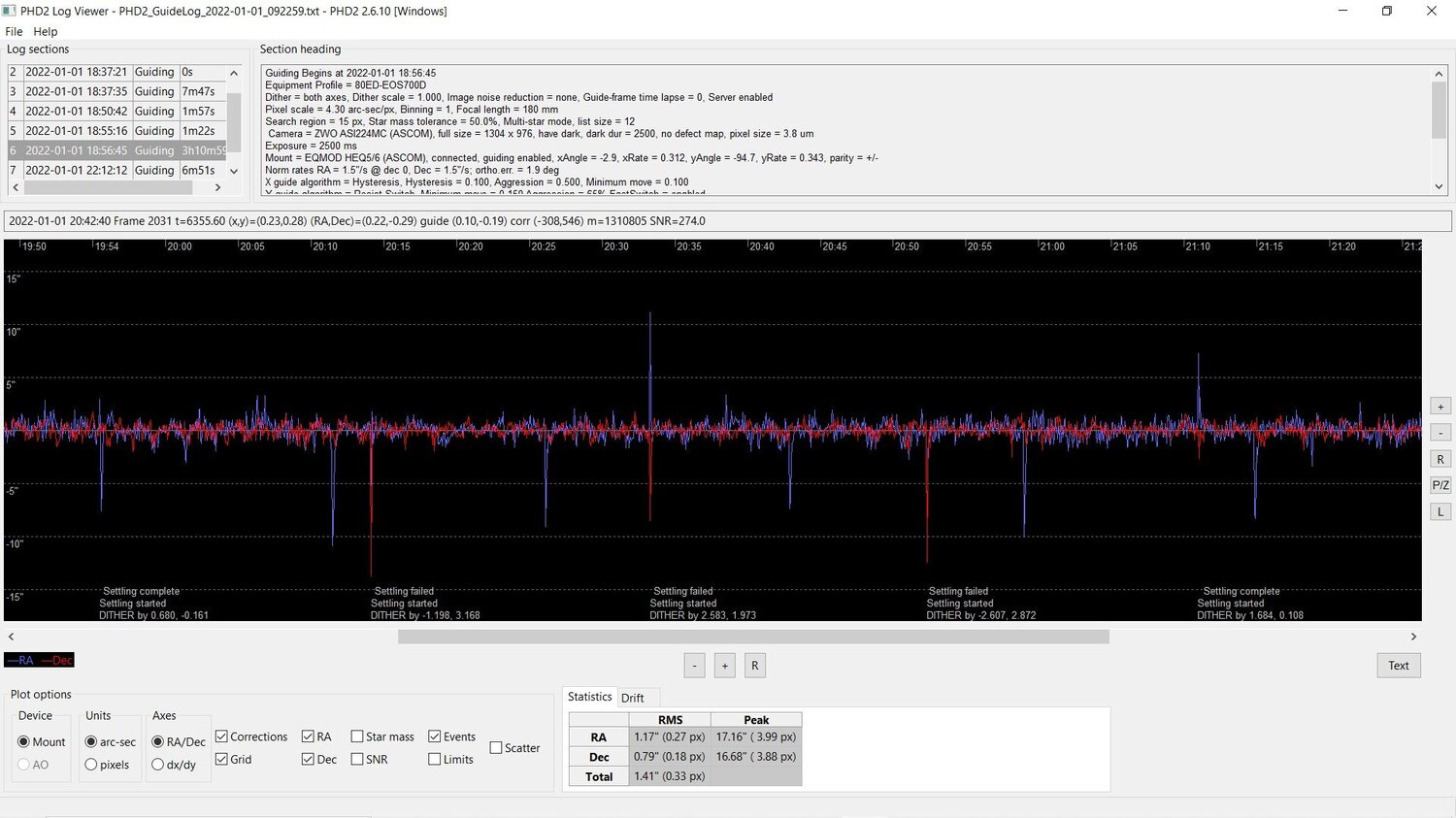Click the down arrow on the Section heading scrollbar
Image resolution: width=1456 pixels, height=818 pixels.
point(1439,185)
